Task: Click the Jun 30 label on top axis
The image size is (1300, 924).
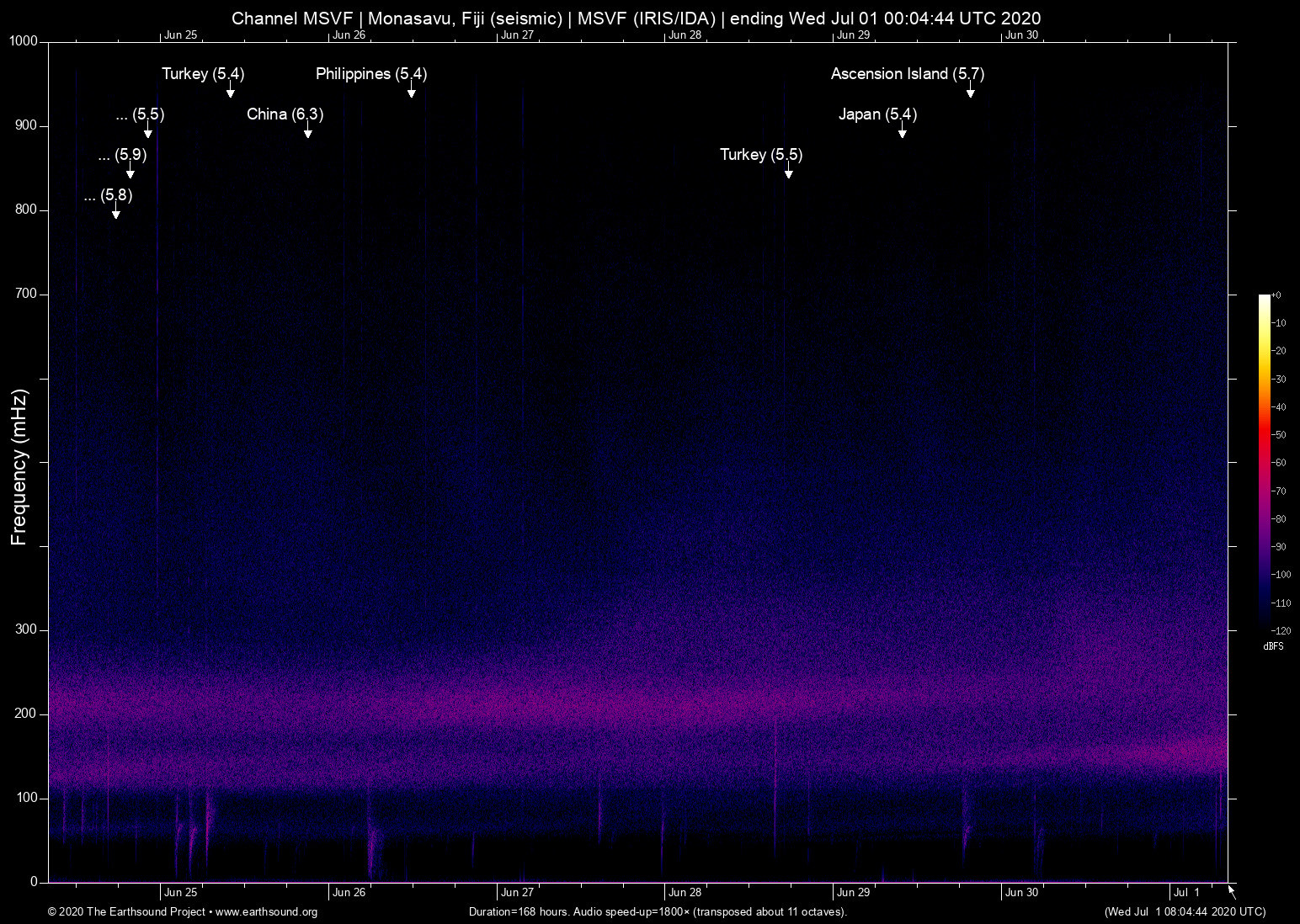Action: [1022, 35]
